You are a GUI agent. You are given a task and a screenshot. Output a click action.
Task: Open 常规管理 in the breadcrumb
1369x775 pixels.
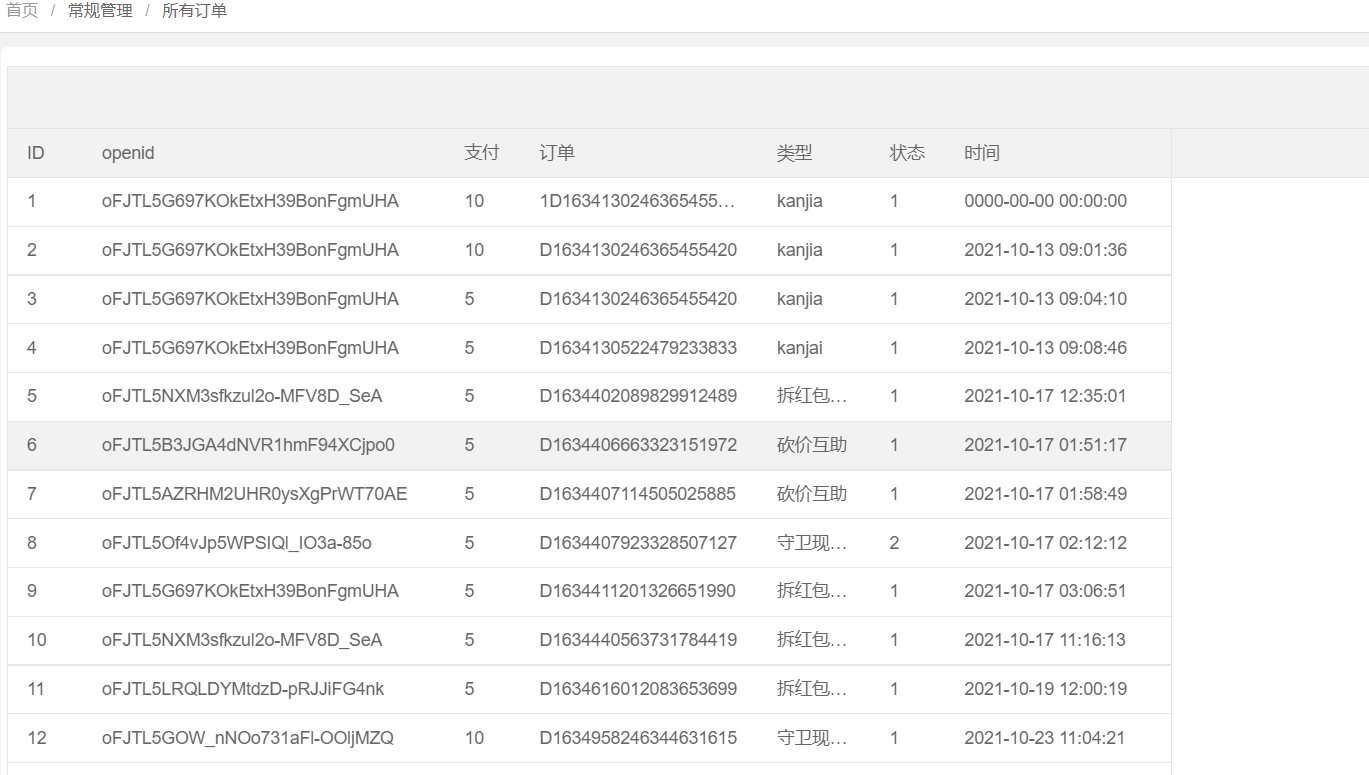click(100, 11)
